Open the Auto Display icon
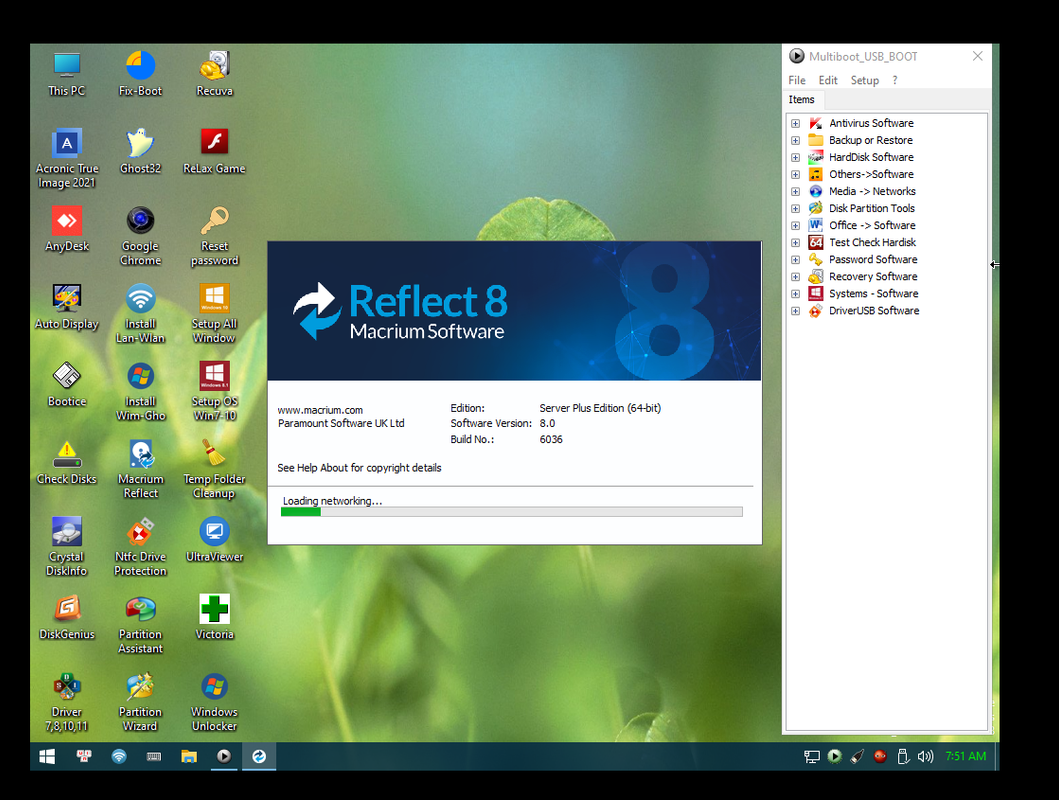1059x800 pixels. point(67,307)
